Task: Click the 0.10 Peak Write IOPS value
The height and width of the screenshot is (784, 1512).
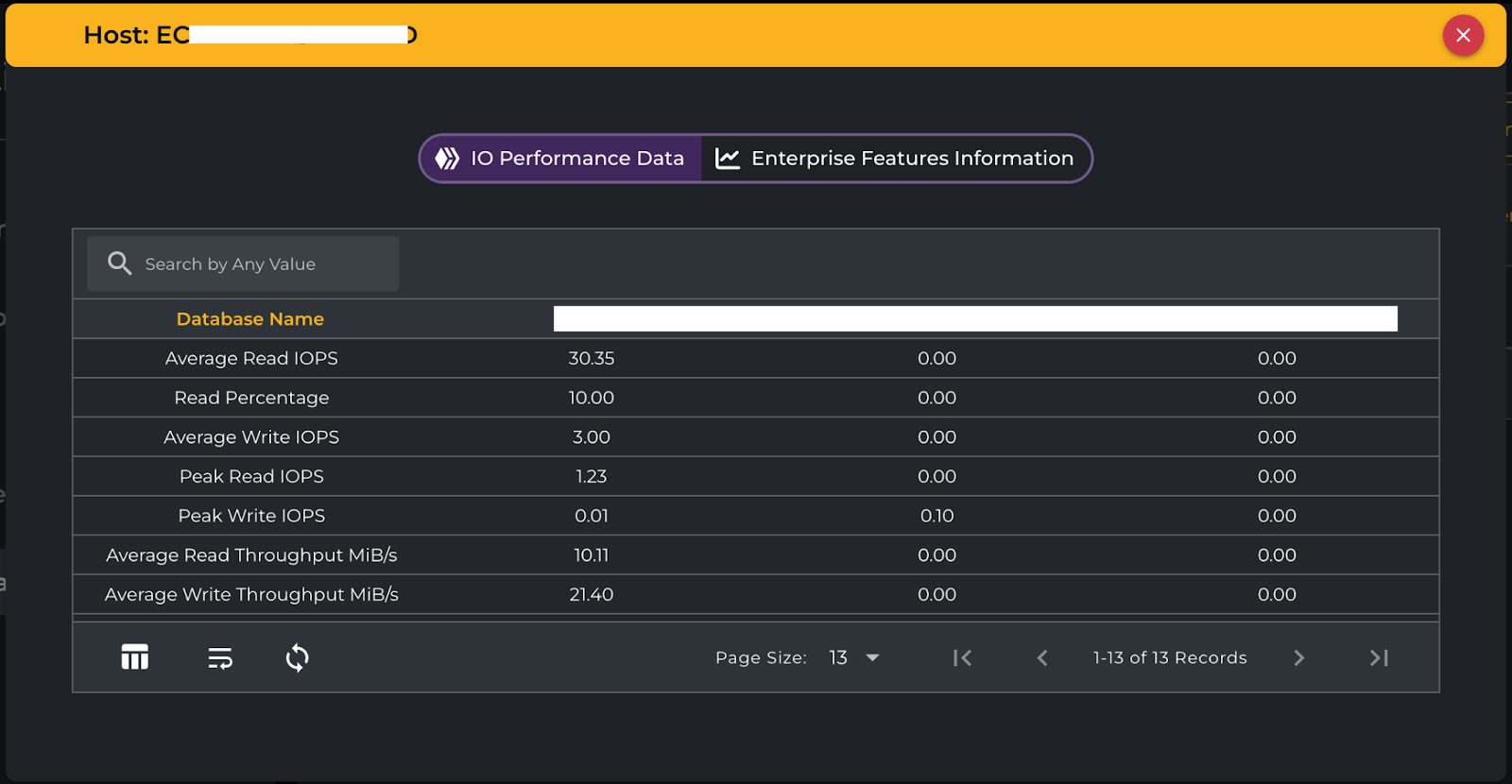Action: tap(936, 516)
